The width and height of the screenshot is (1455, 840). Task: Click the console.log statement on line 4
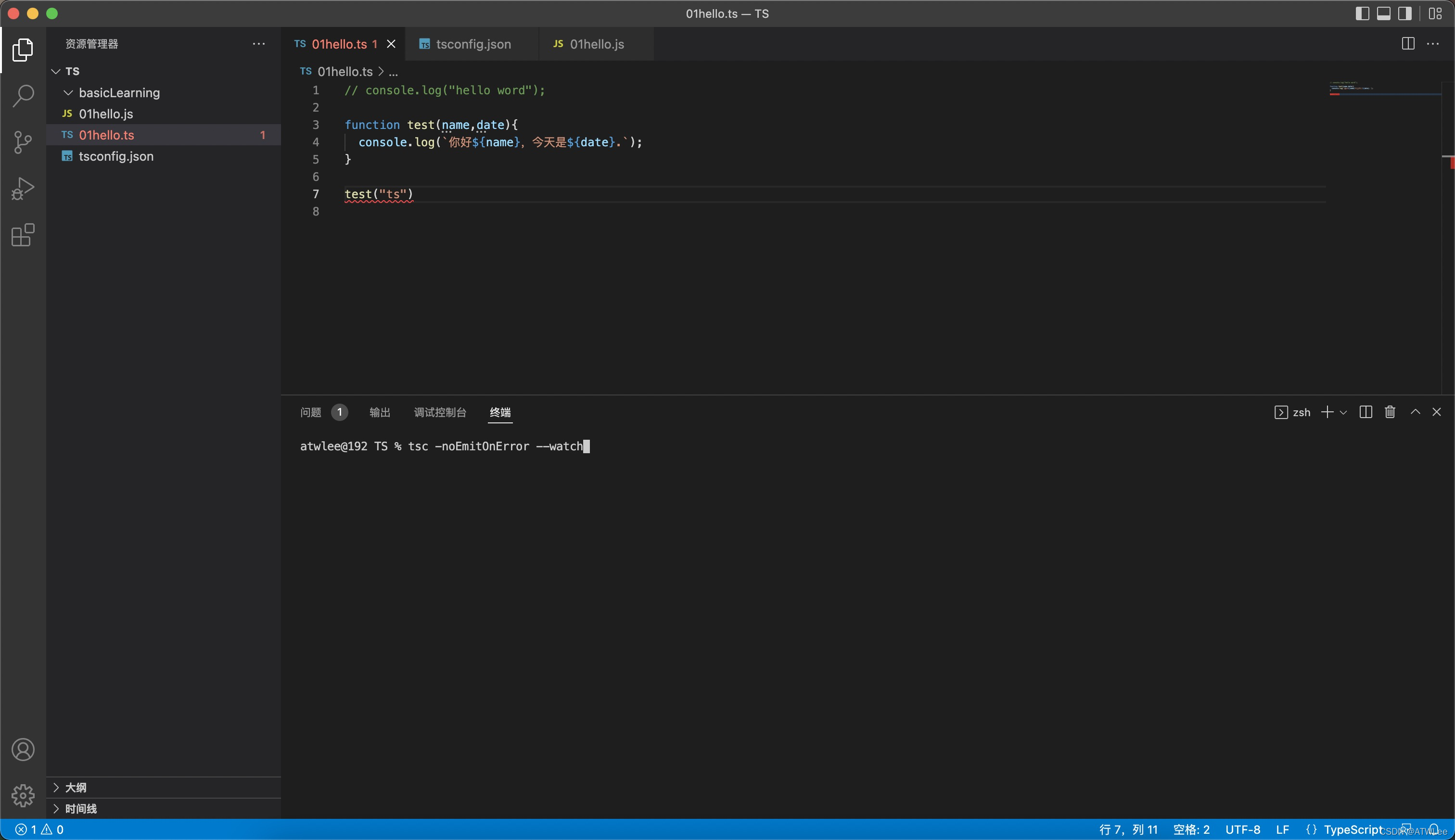click(500, 142)
